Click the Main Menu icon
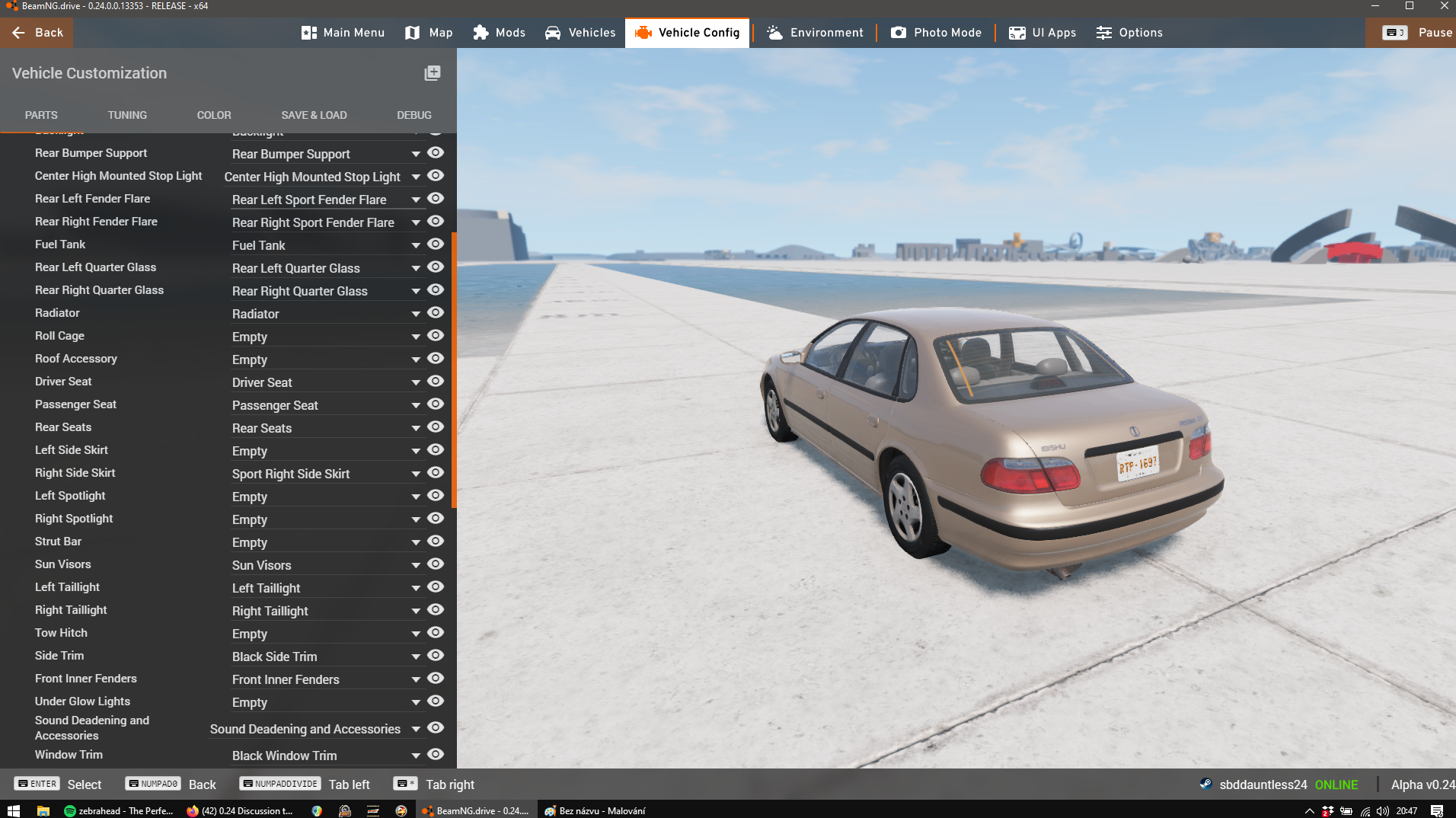This screenshot has height=818, width=1456. (x=308, y=33)
